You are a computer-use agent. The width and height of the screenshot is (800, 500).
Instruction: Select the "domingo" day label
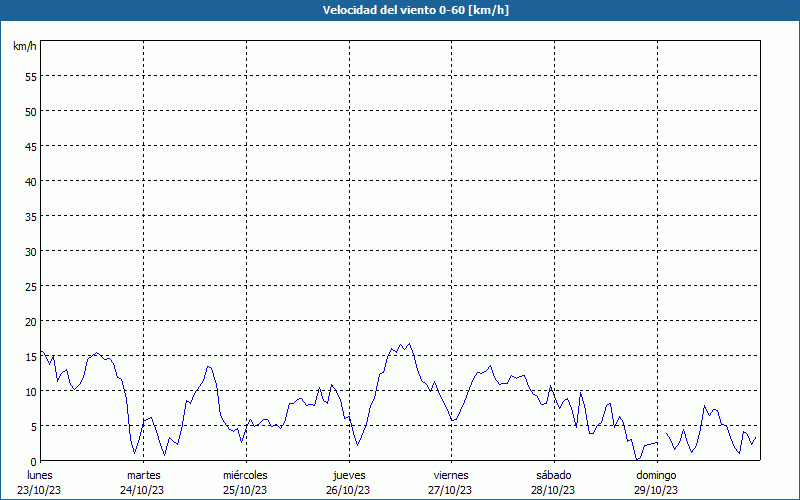pyautogui.click(x=656, y=476)
